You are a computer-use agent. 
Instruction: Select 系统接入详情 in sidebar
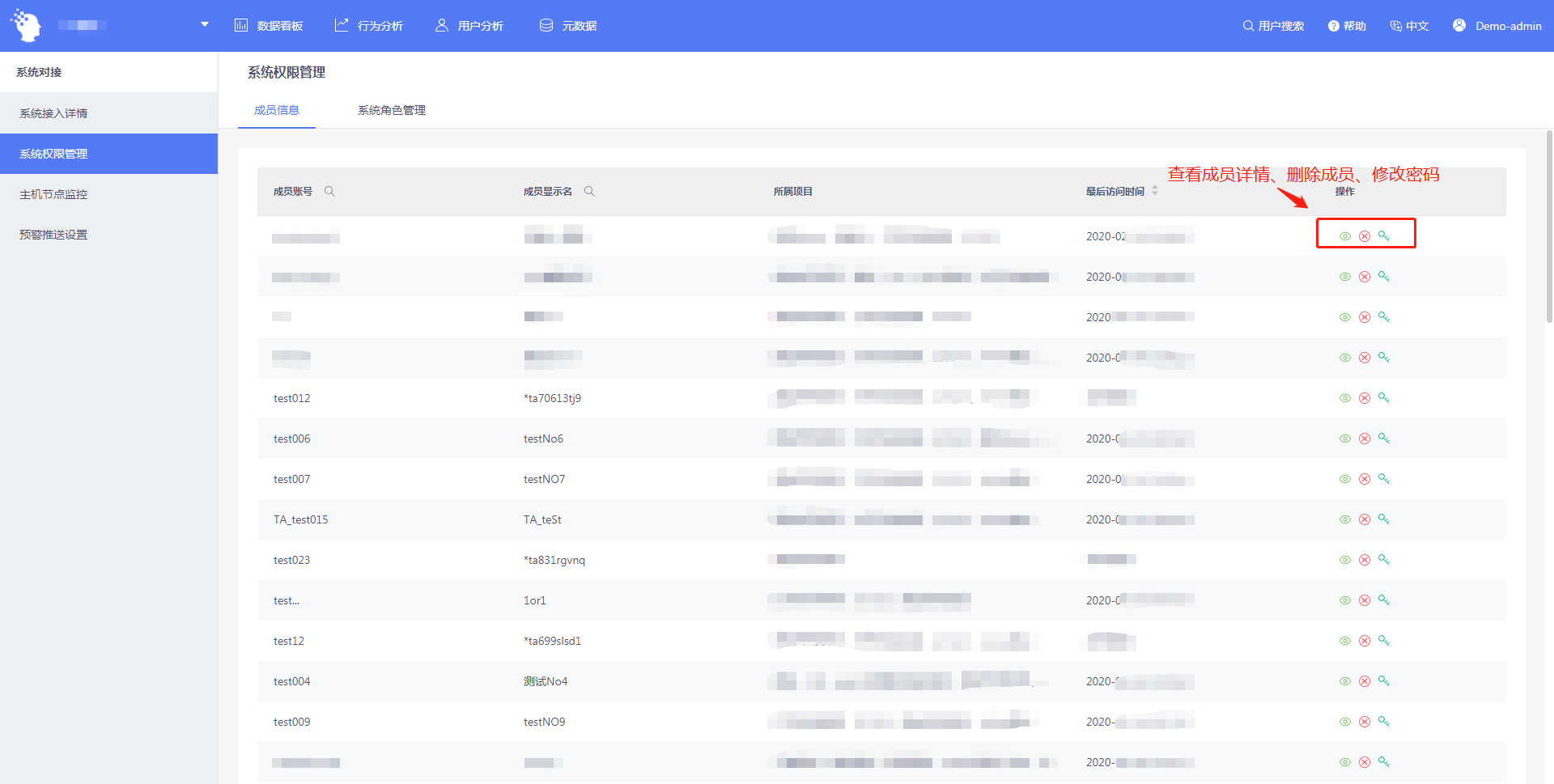[x=108, y=113]
